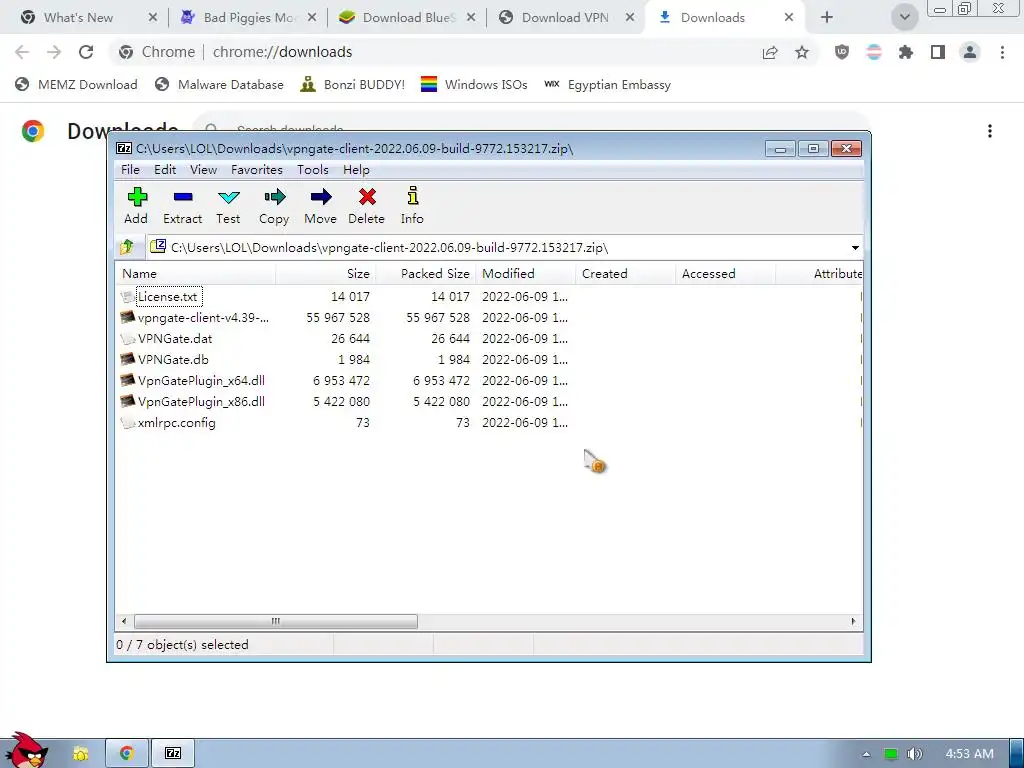This screenshot has height=768, width=1024.
Task: Open the Favorites menu
Action: pos(257,170)
